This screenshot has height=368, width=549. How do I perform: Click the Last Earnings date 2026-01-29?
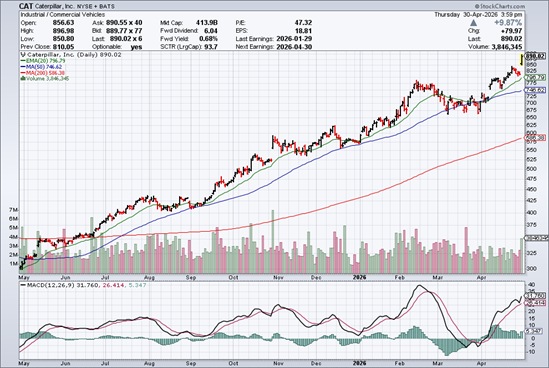[x=294, y=39]
